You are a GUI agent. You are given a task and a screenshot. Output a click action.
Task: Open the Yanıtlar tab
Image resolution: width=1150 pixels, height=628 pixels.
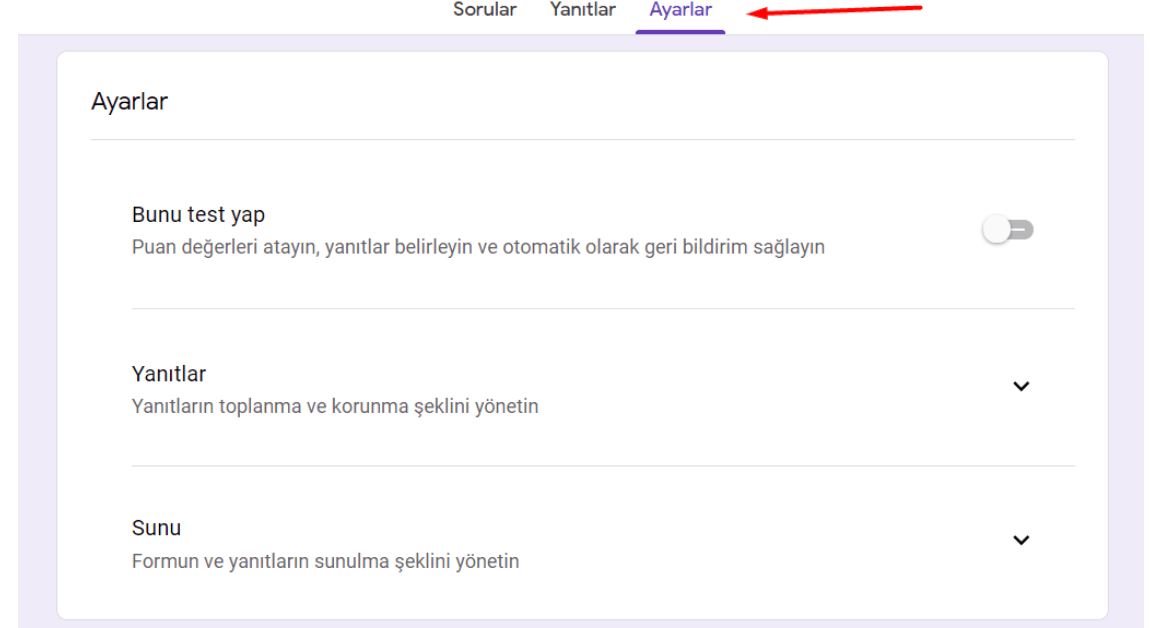click(581, 10)
